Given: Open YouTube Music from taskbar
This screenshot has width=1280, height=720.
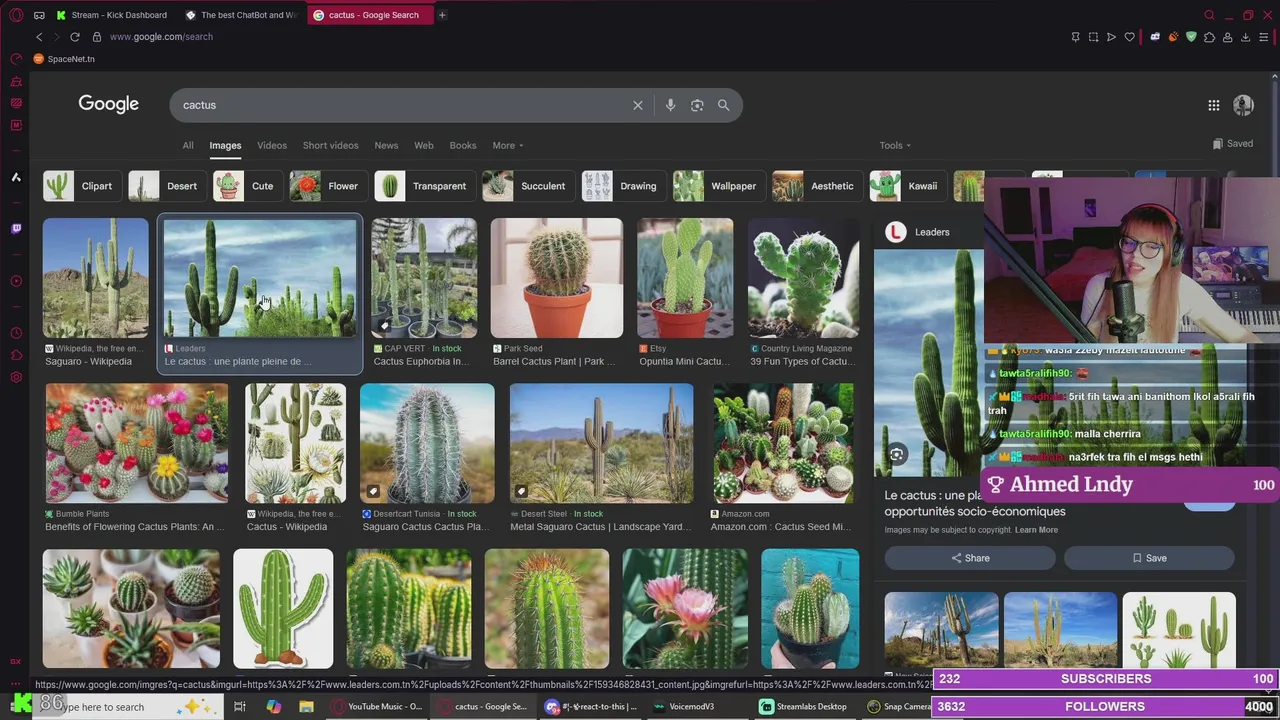Looking at the screenshot, I should click(378, 706).
